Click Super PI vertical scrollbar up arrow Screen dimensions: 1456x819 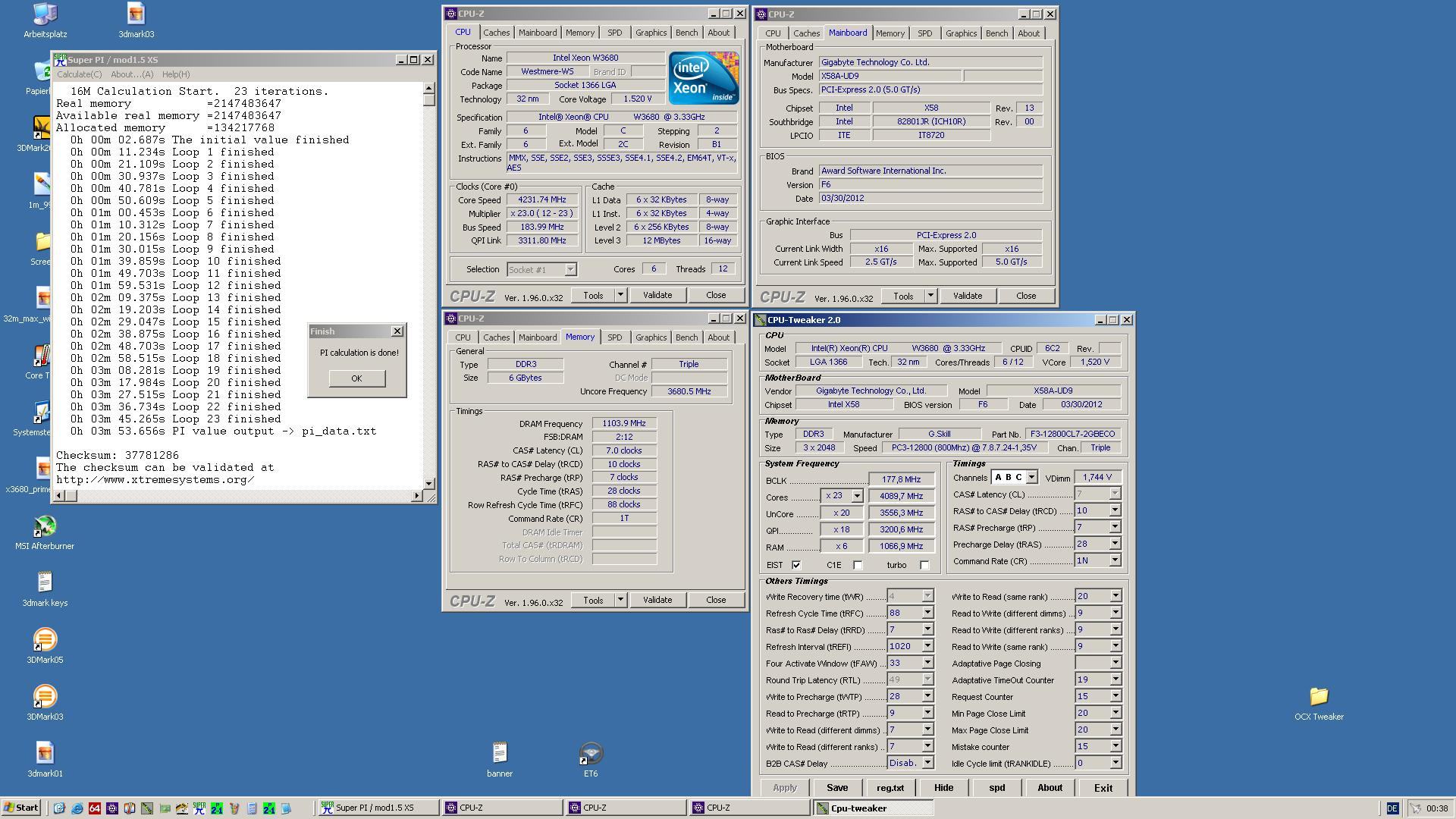click(429, 88)
